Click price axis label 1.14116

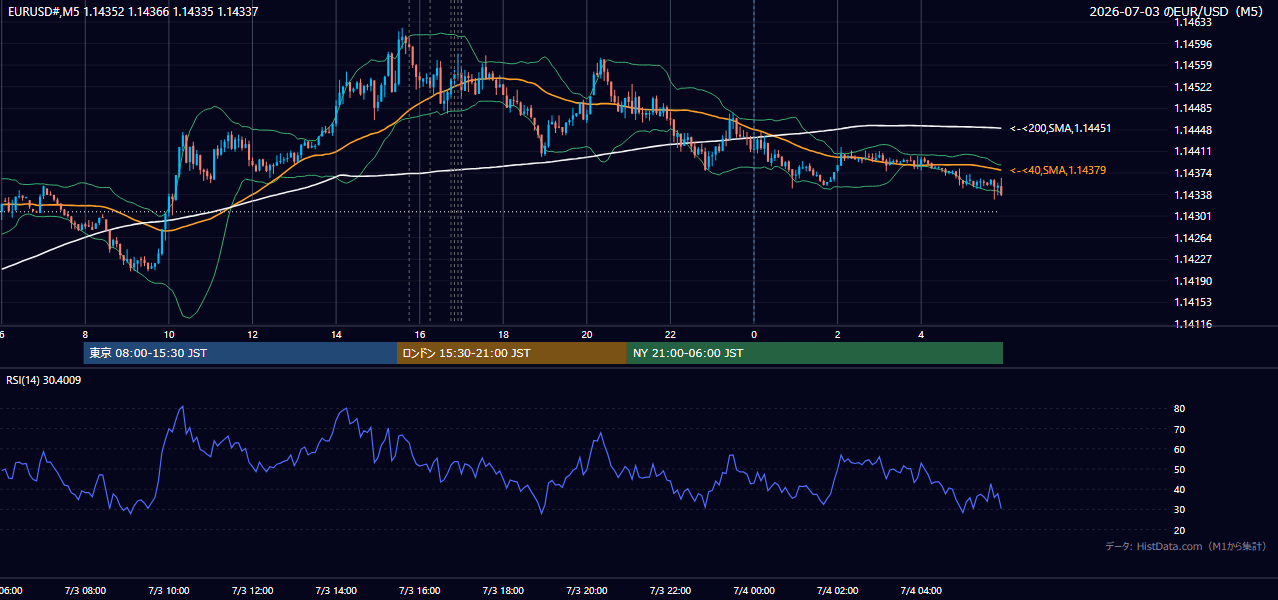click(1195, 324)
